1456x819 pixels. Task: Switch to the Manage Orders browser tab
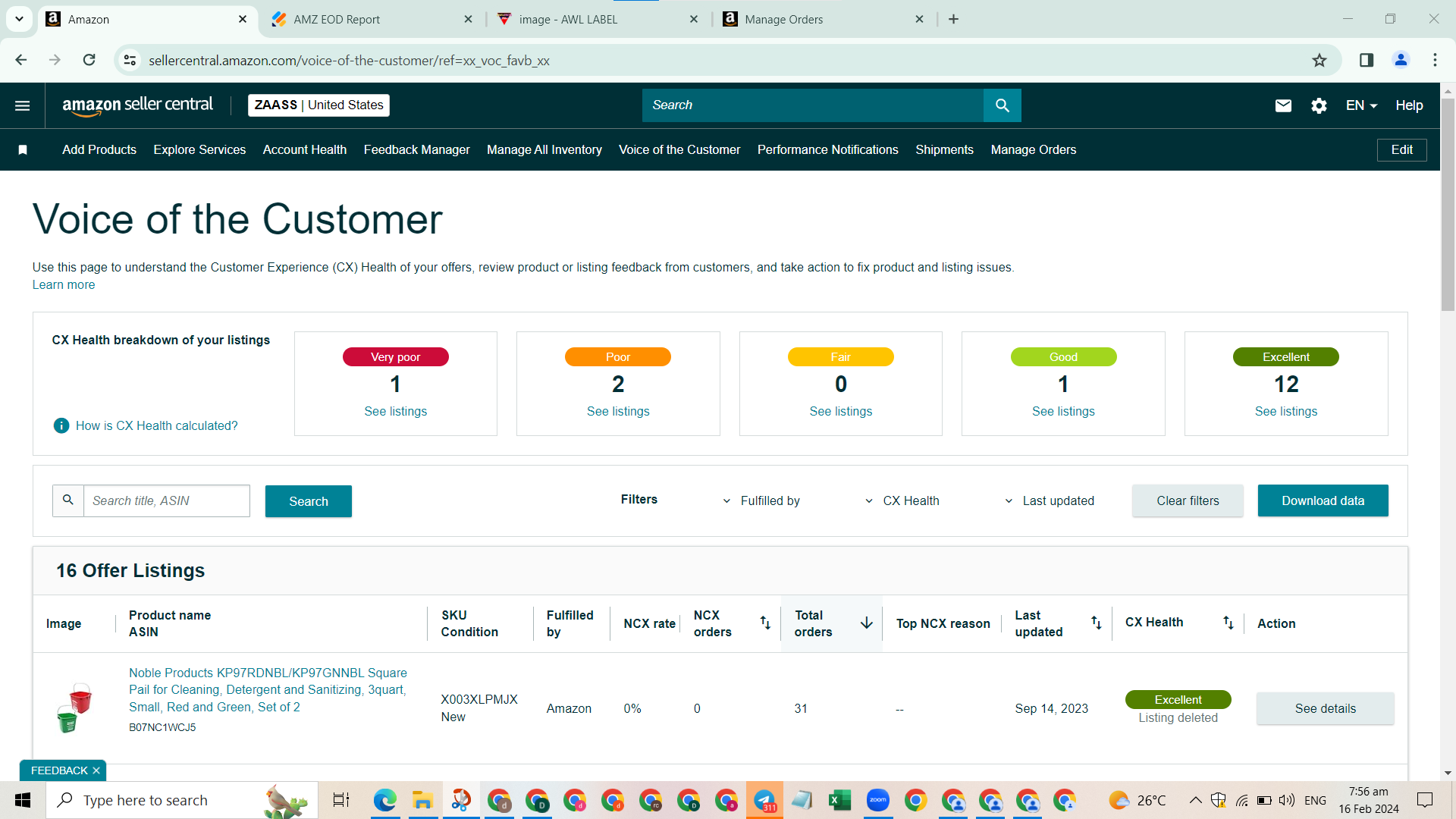pyautogui.click(x=824, y=20)
